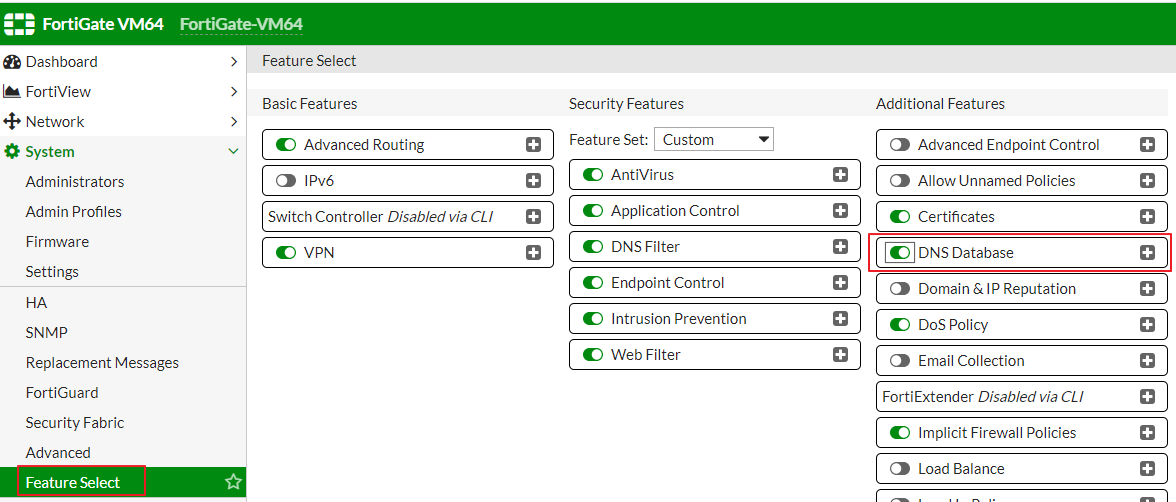Click the Network arrows icon

[x=12, y=122]
